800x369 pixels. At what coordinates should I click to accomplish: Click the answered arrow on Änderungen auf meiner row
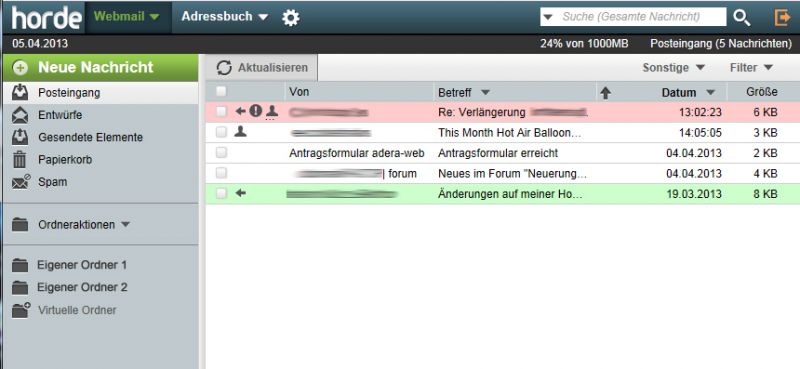point(240,193)
